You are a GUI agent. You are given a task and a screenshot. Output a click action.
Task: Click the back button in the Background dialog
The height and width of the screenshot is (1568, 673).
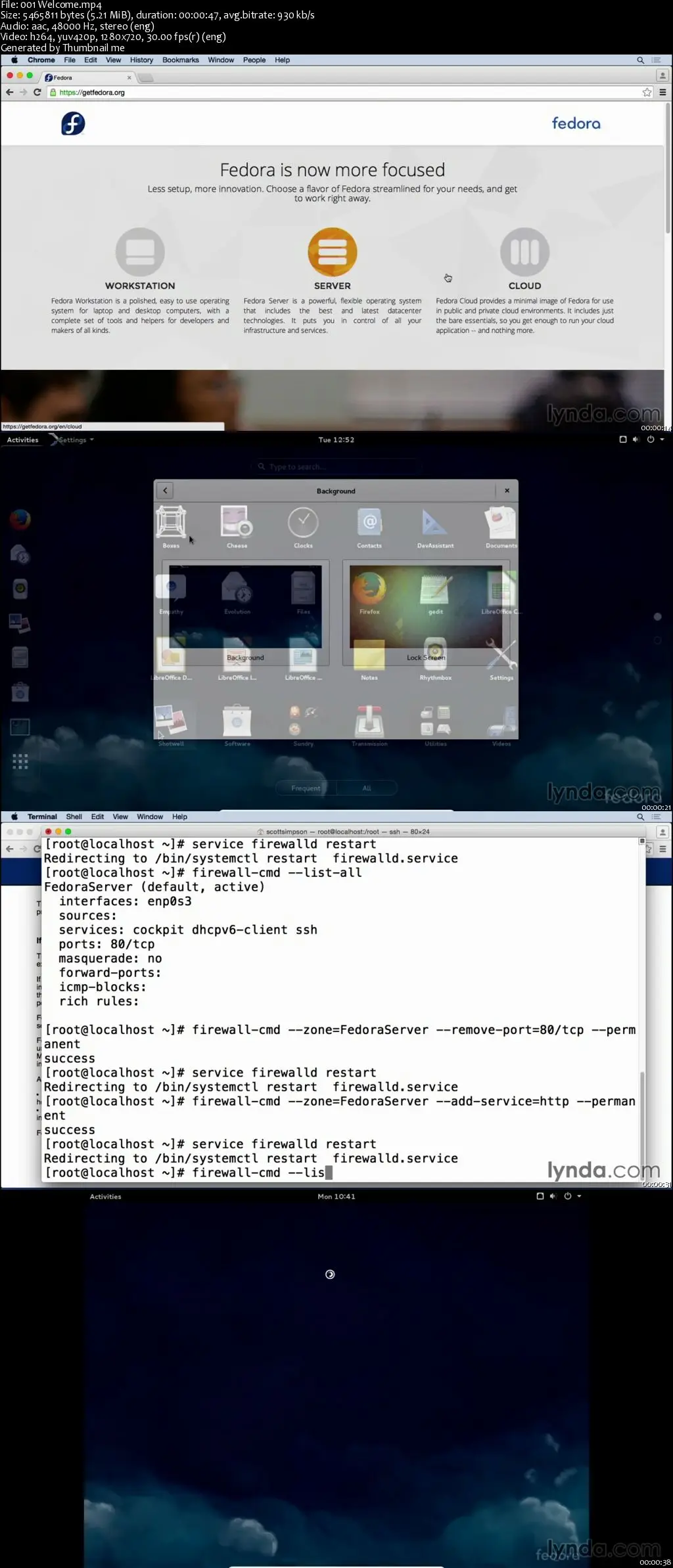(x=165, y=491)
